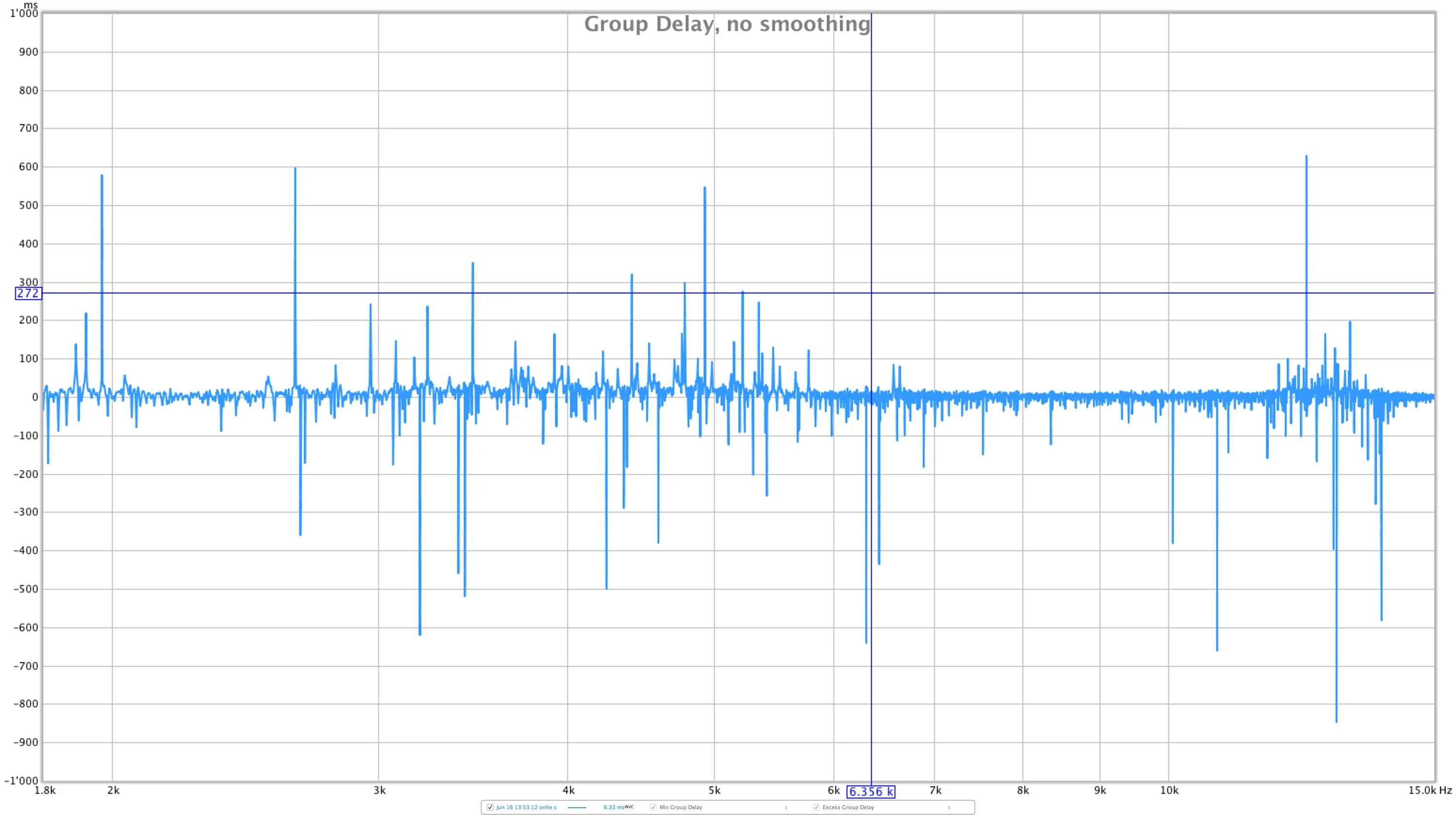Screen dimensions: 1456x815
Task: Click the 6.33 ms value in legend
Action: click(x=614, y=807)
